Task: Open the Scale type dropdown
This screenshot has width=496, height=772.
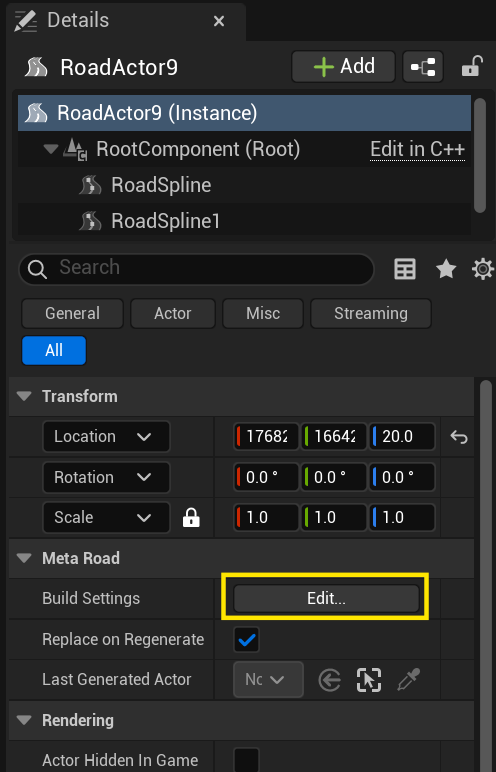Action: tap(106, 517)
